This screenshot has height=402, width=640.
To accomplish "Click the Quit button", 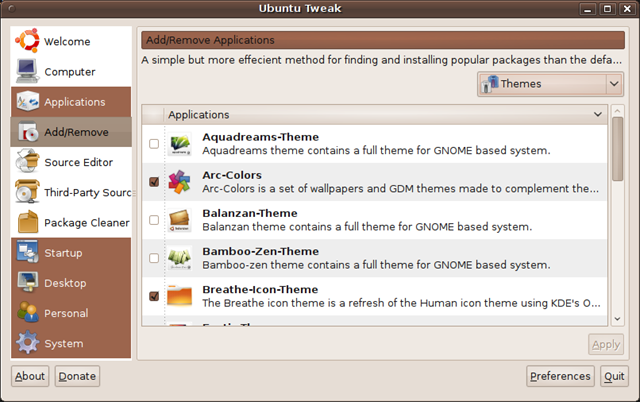I will [x=614, y=376].
